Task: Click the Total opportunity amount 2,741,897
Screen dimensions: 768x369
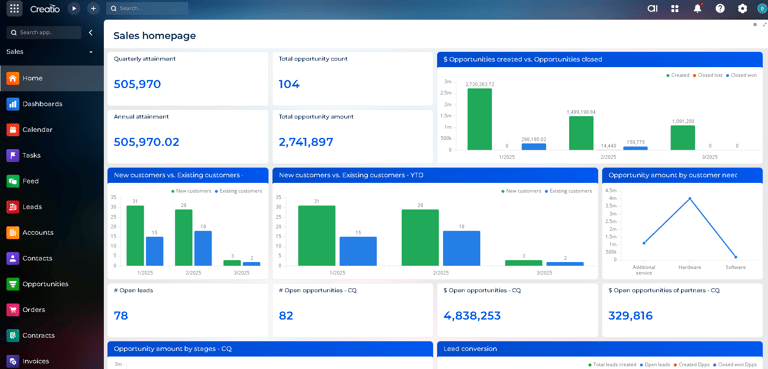Action: tap(306, 142)
